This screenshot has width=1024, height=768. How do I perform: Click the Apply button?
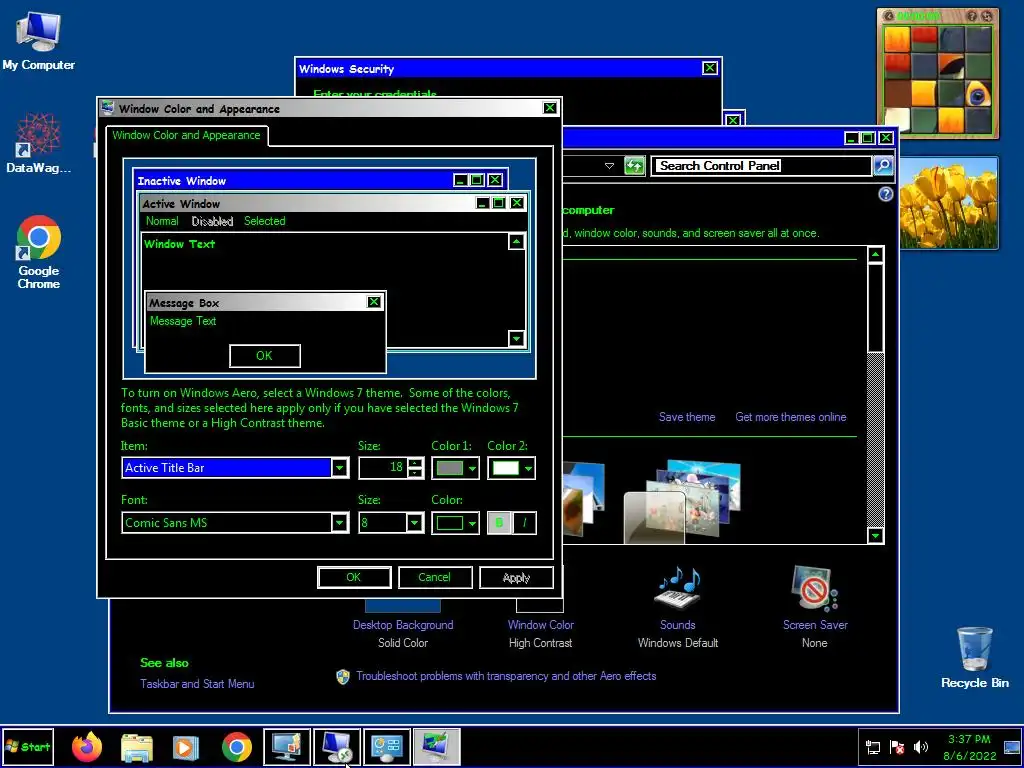point(516,577)
